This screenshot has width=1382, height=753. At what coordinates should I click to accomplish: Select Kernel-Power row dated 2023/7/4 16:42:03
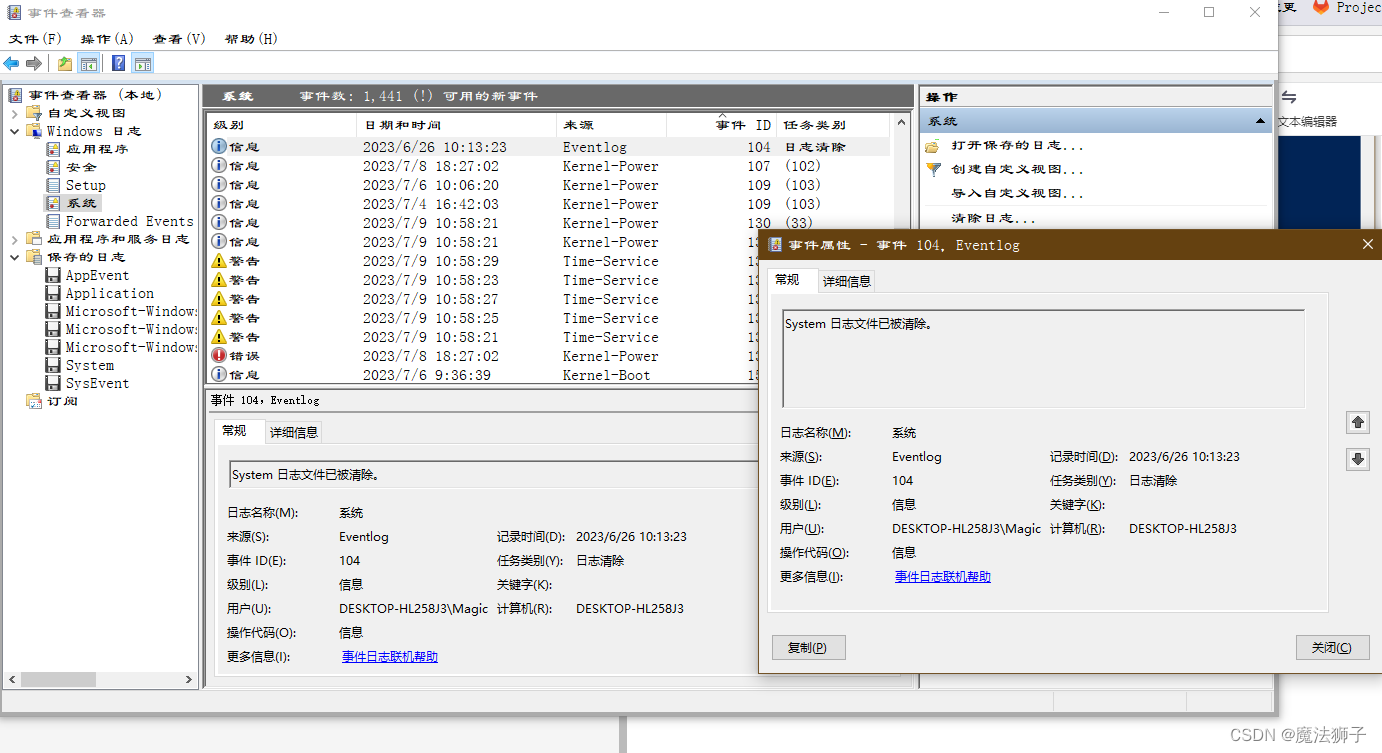coord(549,204)
